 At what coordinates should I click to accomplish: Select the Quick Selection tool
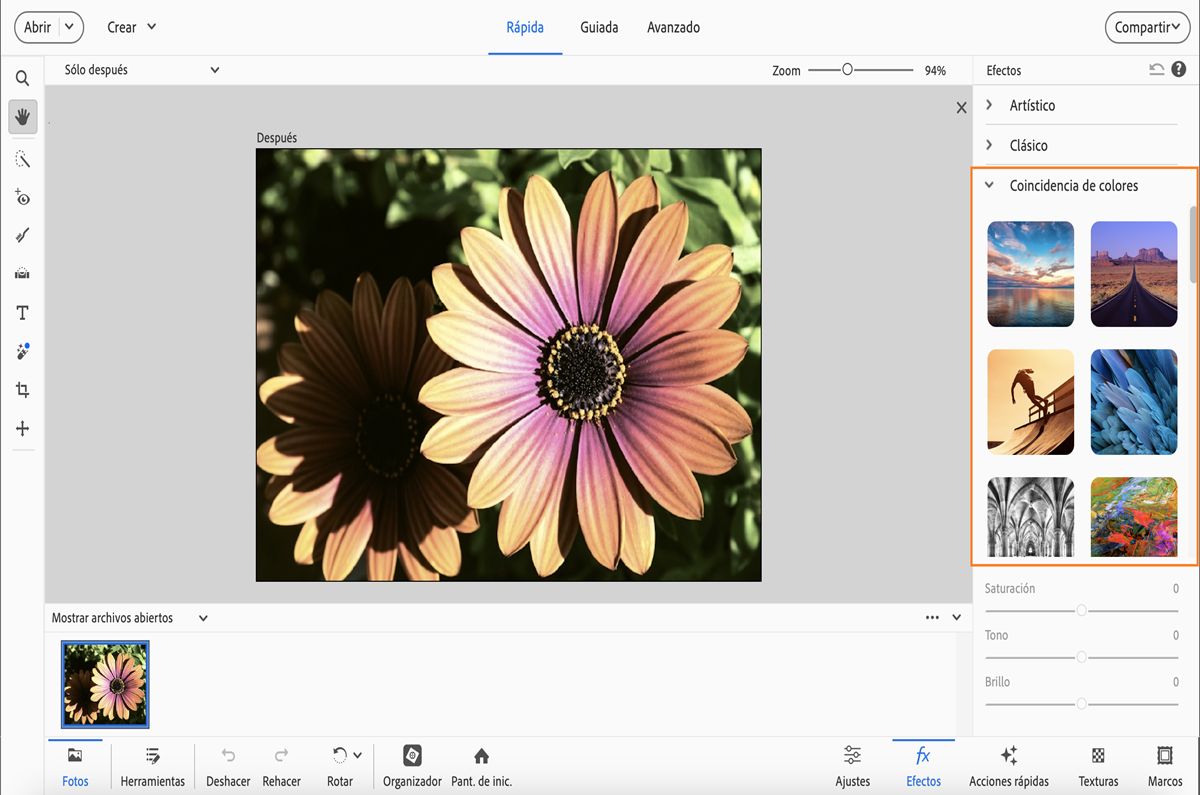tap(22, 159)
